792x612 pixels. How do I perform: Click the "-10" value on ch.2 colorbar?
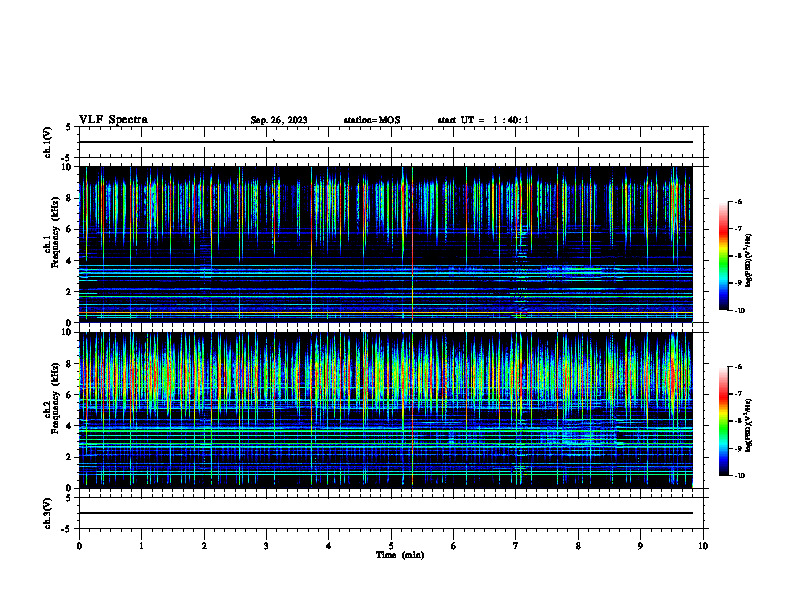click(x=739, y=476)
